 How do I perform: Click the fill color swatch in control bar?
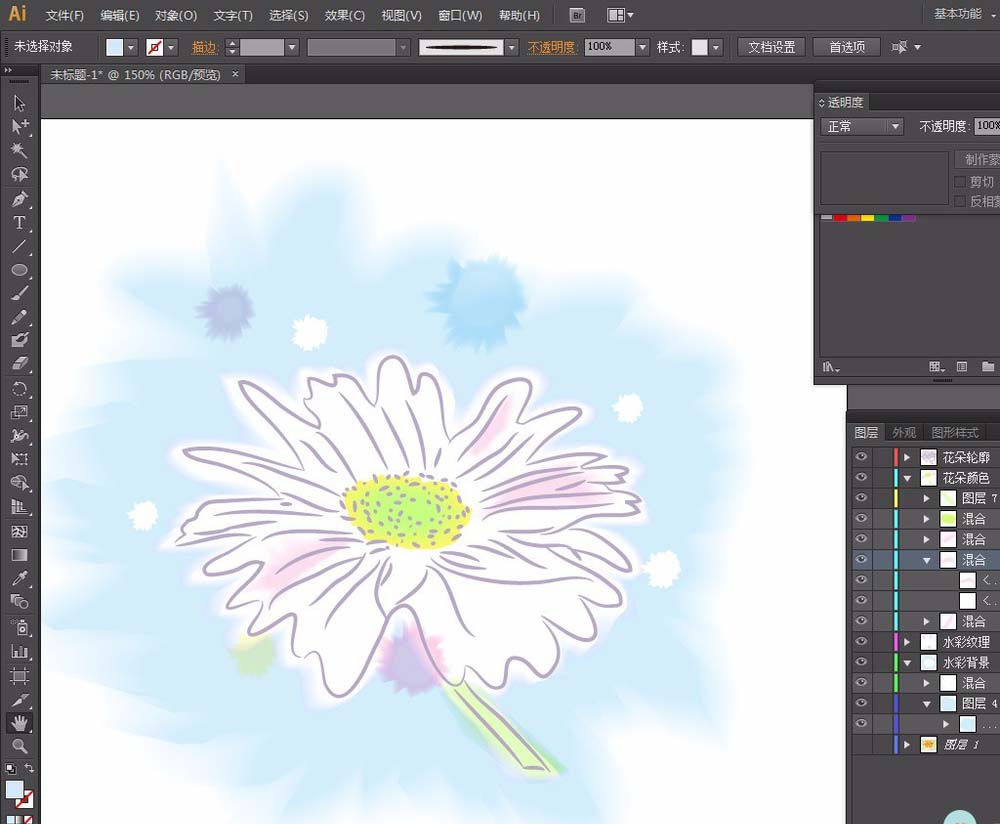[x=115, y=47]
